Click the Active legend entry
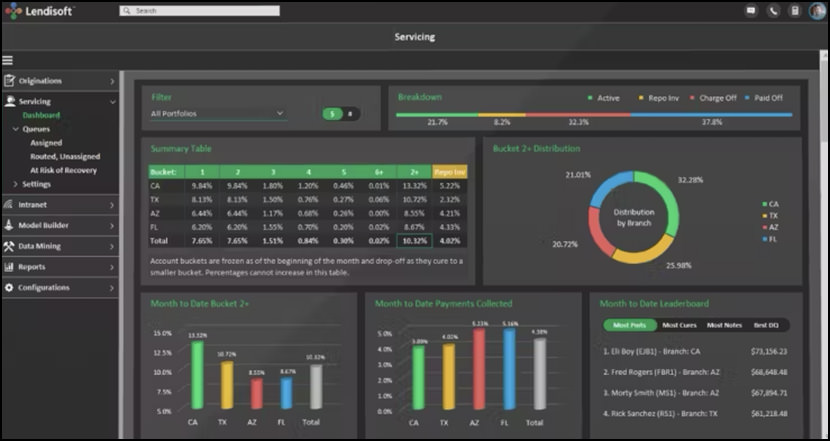This screenshot has height=441, width=830. click(603, 98)
